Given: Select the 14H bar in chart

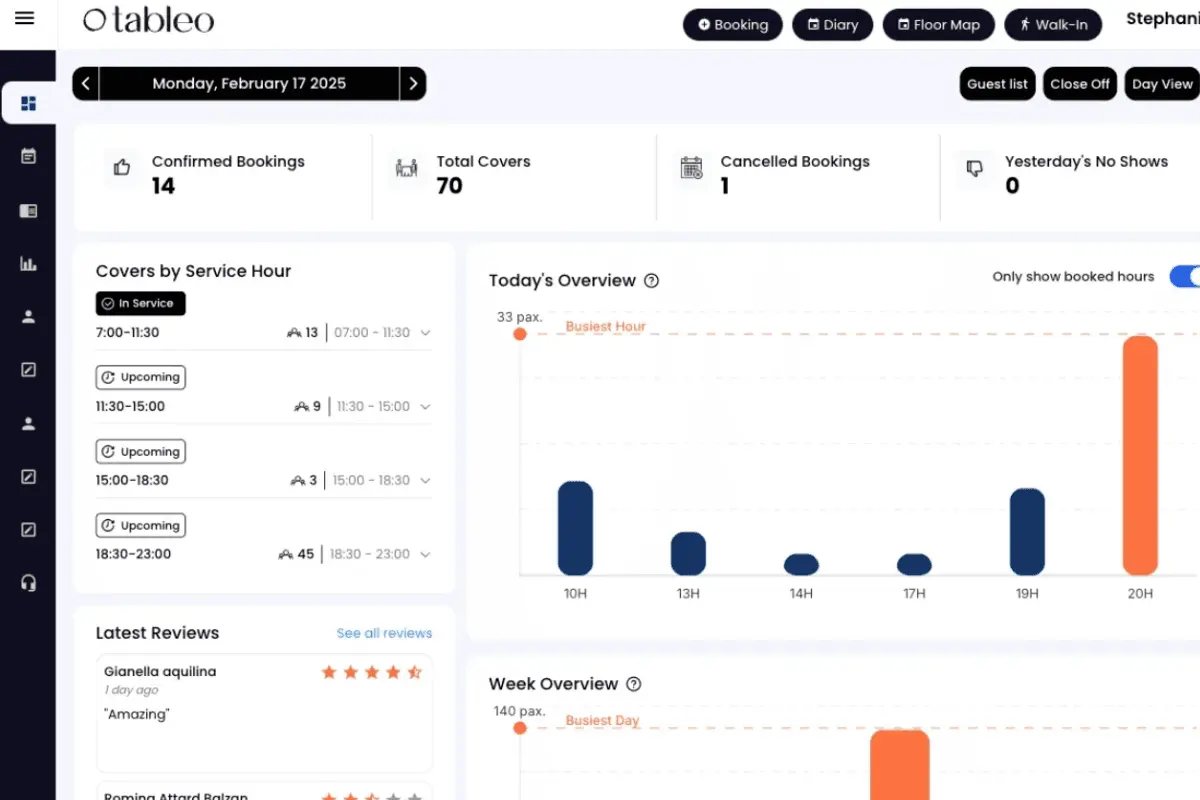Looking at the screenshot, I should (801, 565).
